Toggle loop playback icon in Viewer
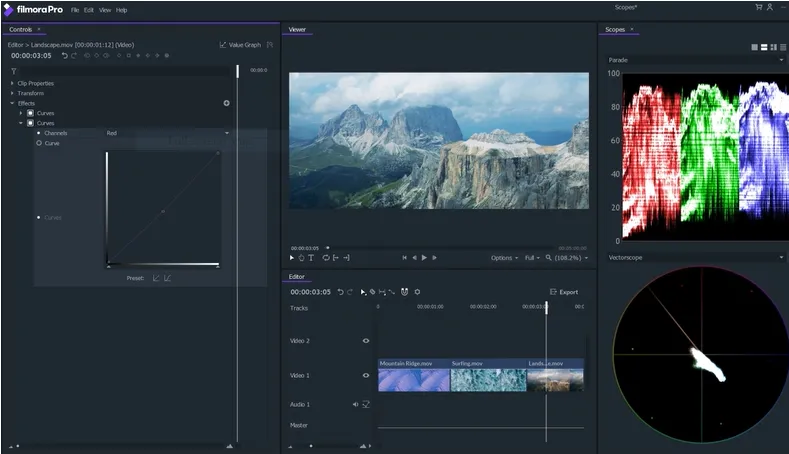Image resolution: width=789 pixels, height=454 pixels. (x=326, y=258)
